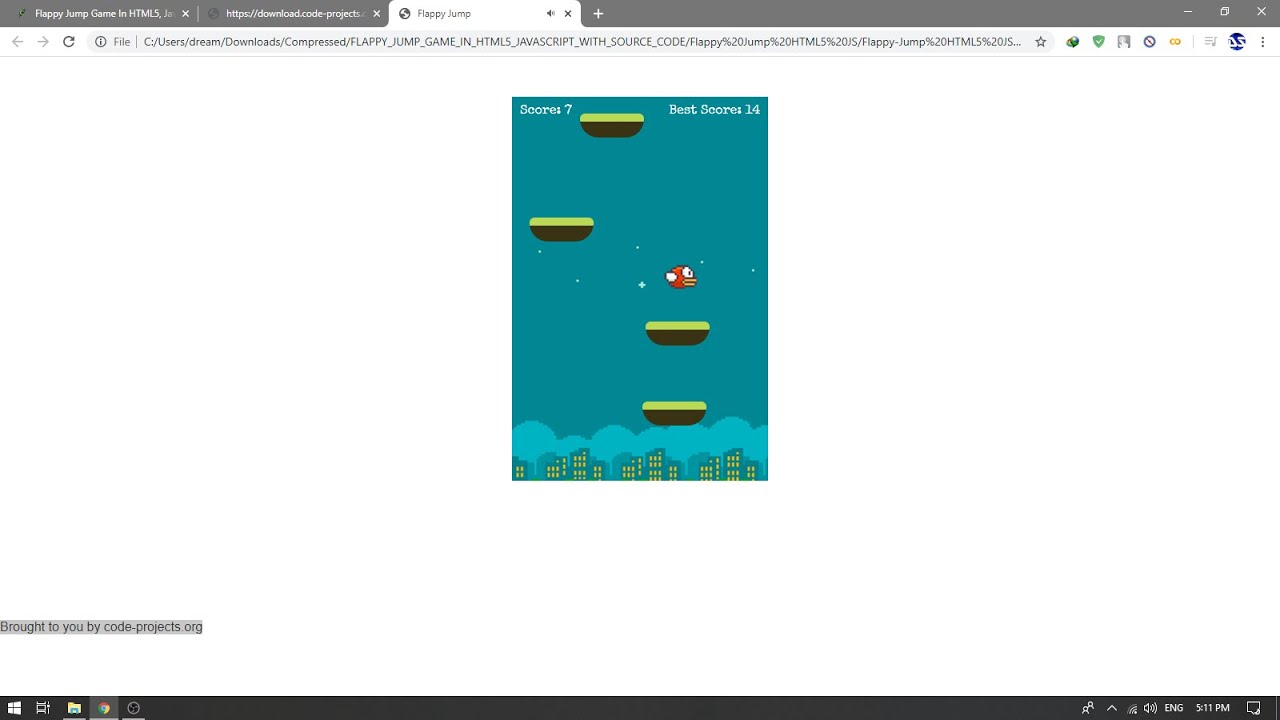
Task: Open the green shield adblock extension
Action: tap(1098, 42)
